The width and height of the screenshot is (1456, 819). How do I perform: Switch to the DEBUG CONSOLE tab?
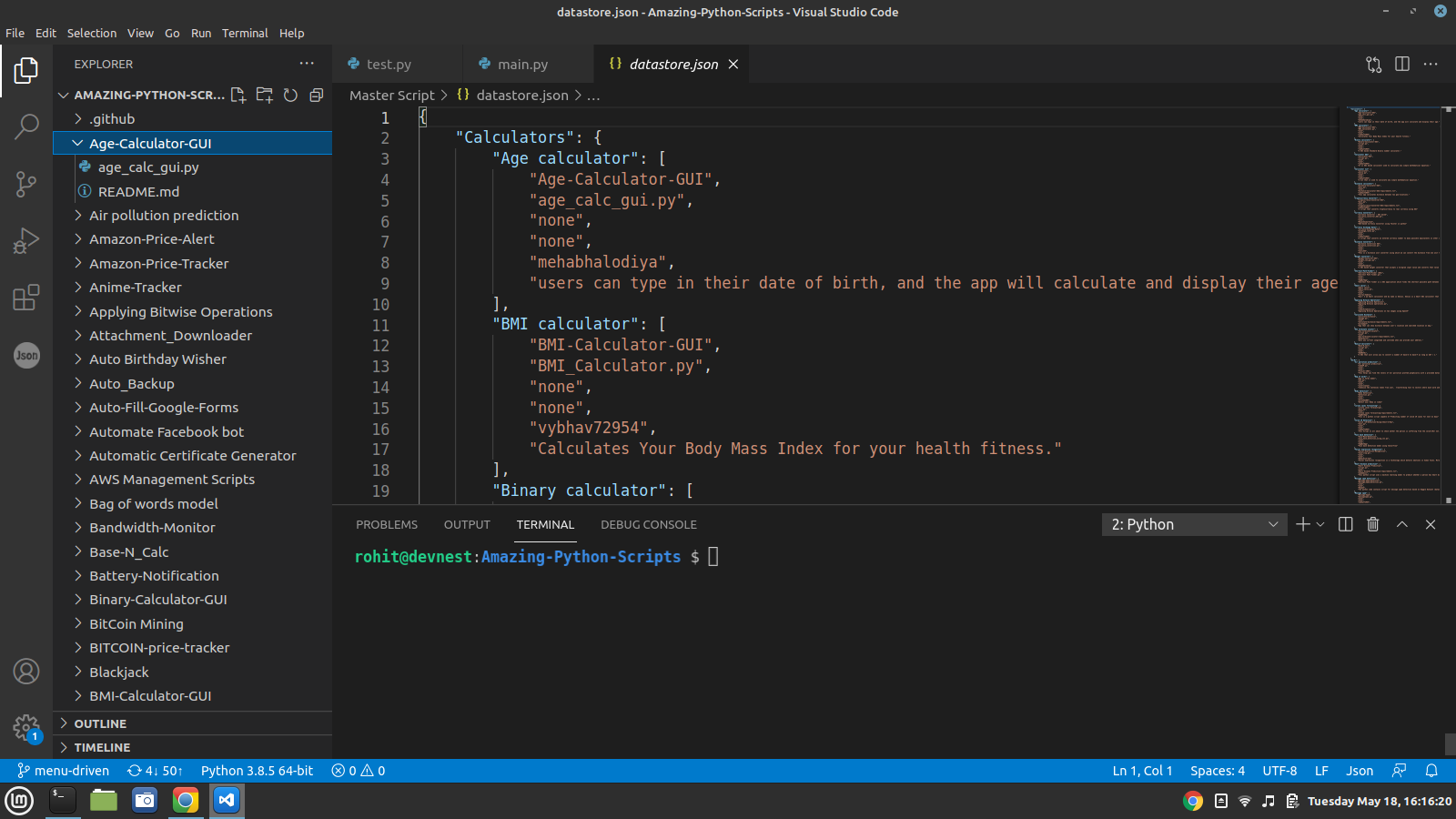click(649, 524)
